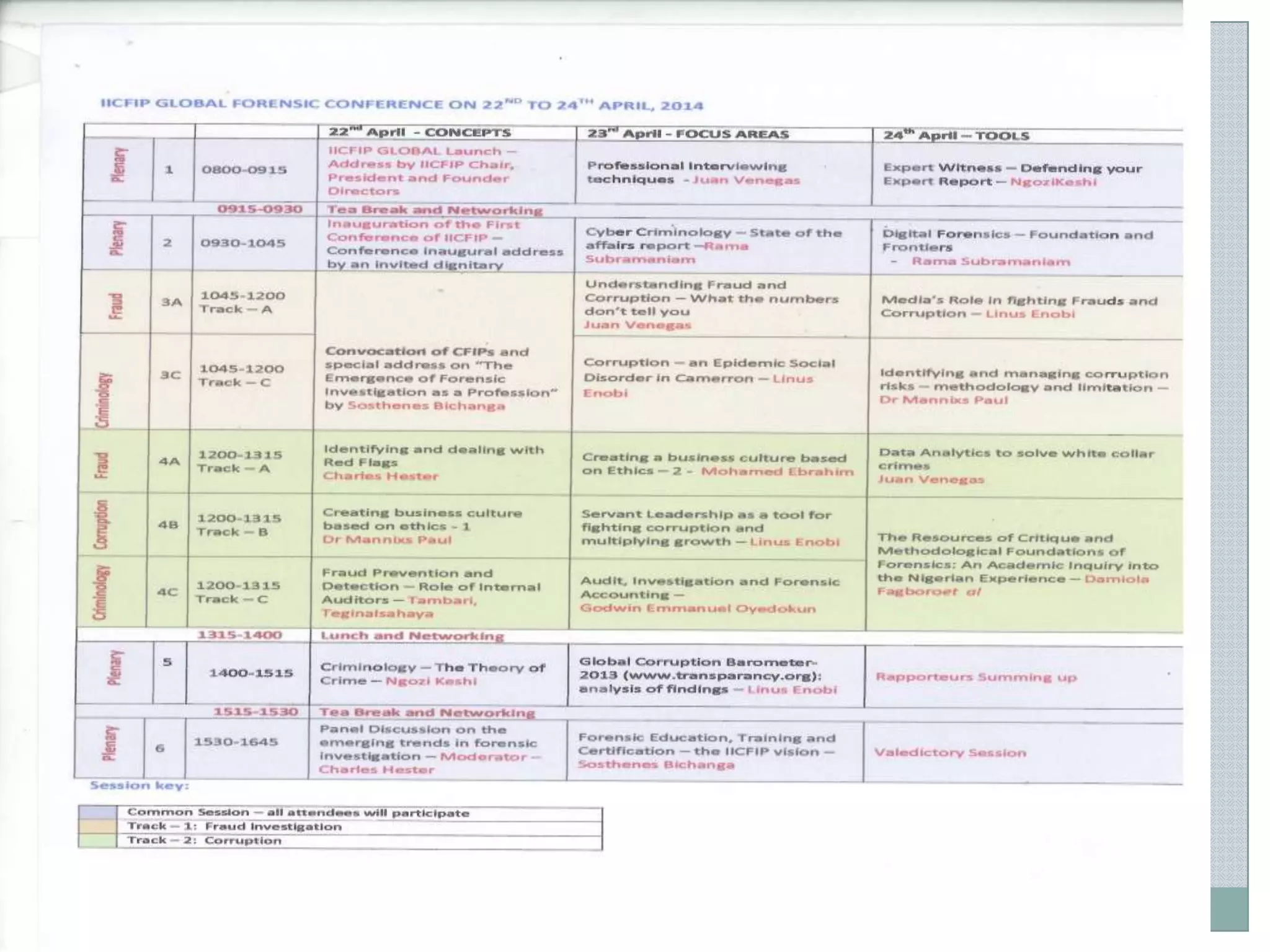Click the green Track 2 Corruption swatch
Image resolution: width=1270 pixels, height=952 pixels.
coord(98,840)
